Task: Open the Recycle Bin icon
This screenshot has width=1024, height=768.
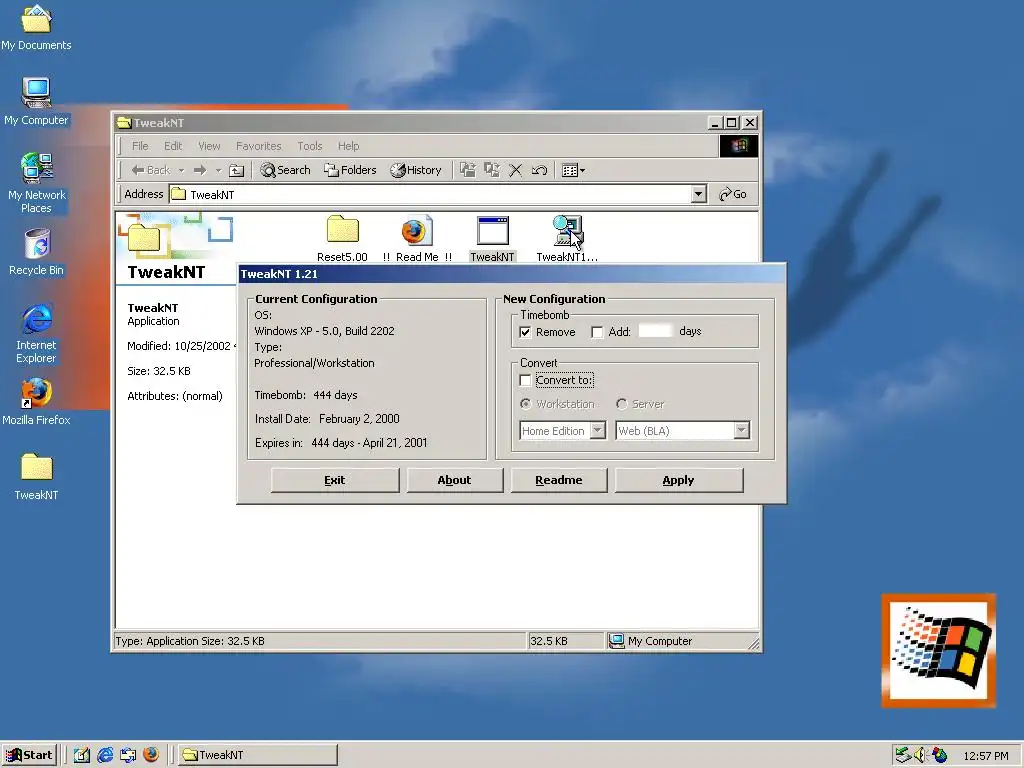Action: click(x=36, y=253)
